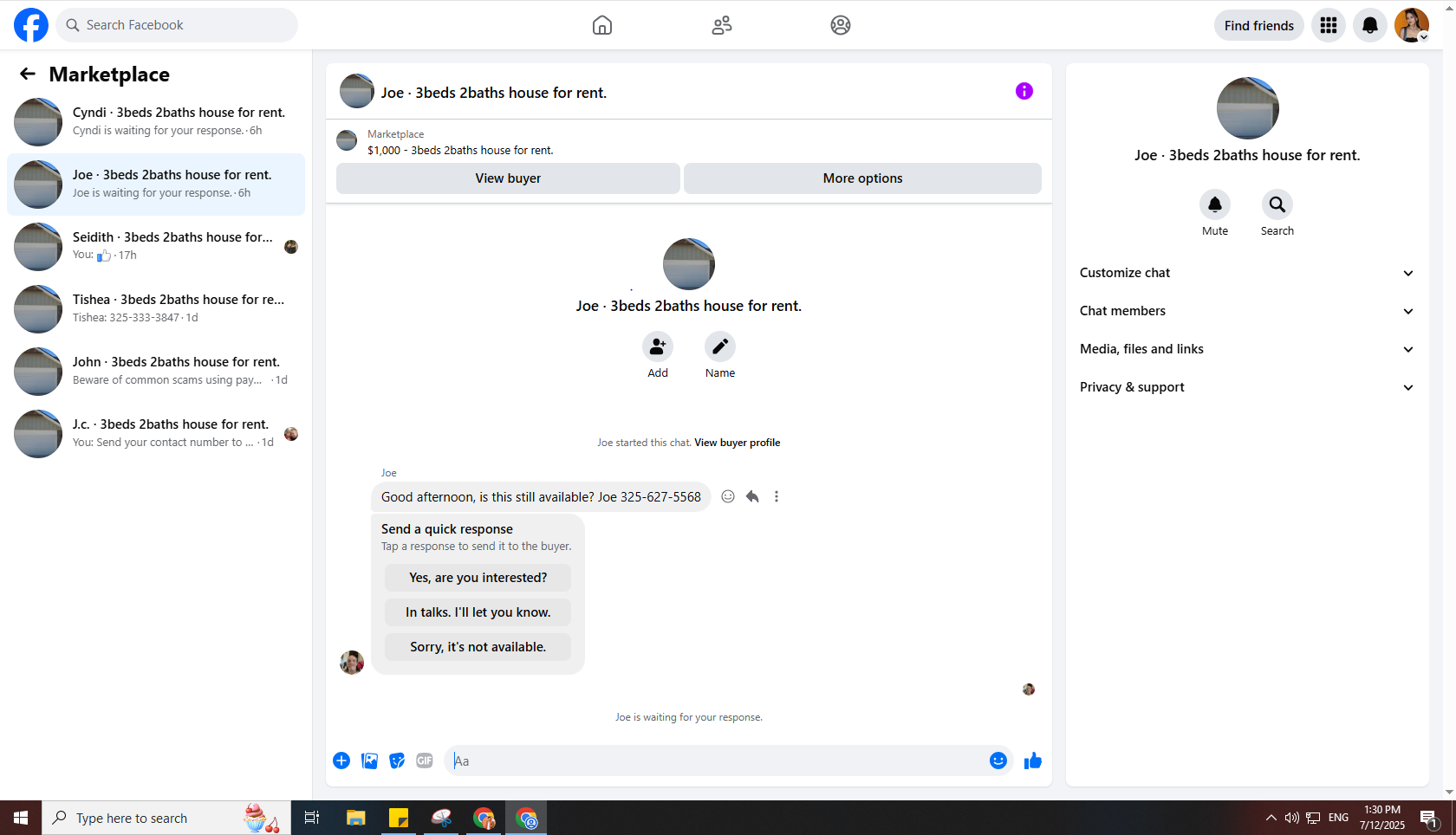
Task: Attach a photo with the image icon
Action: [369, 761]
